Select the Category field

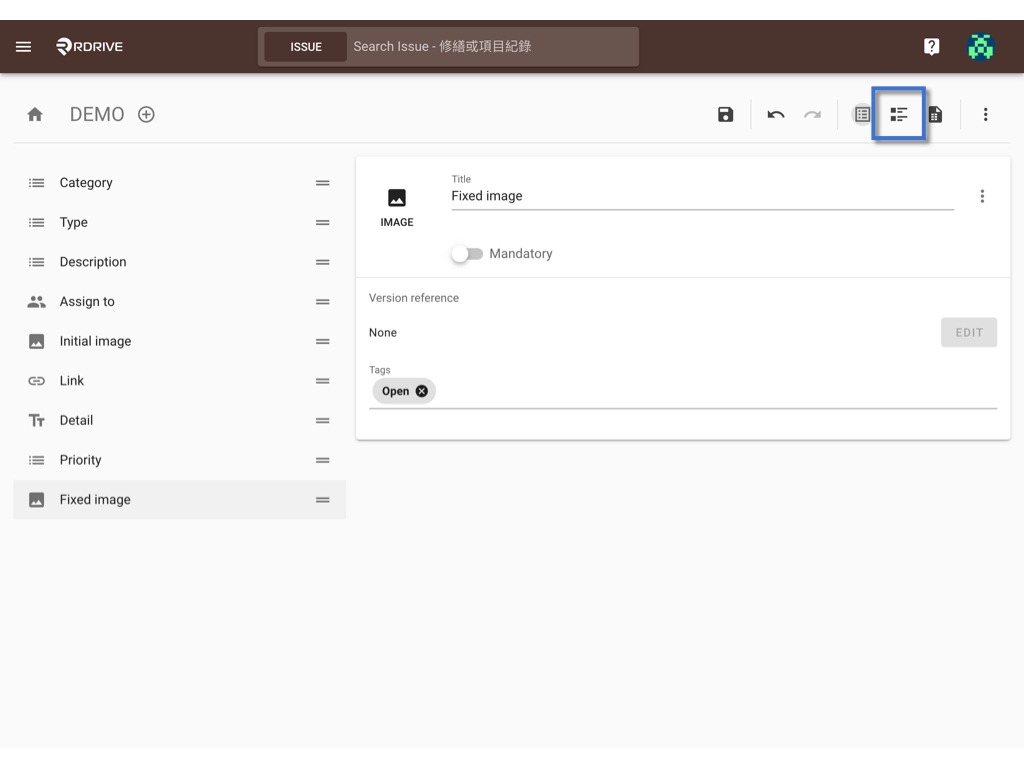[180, 183]
